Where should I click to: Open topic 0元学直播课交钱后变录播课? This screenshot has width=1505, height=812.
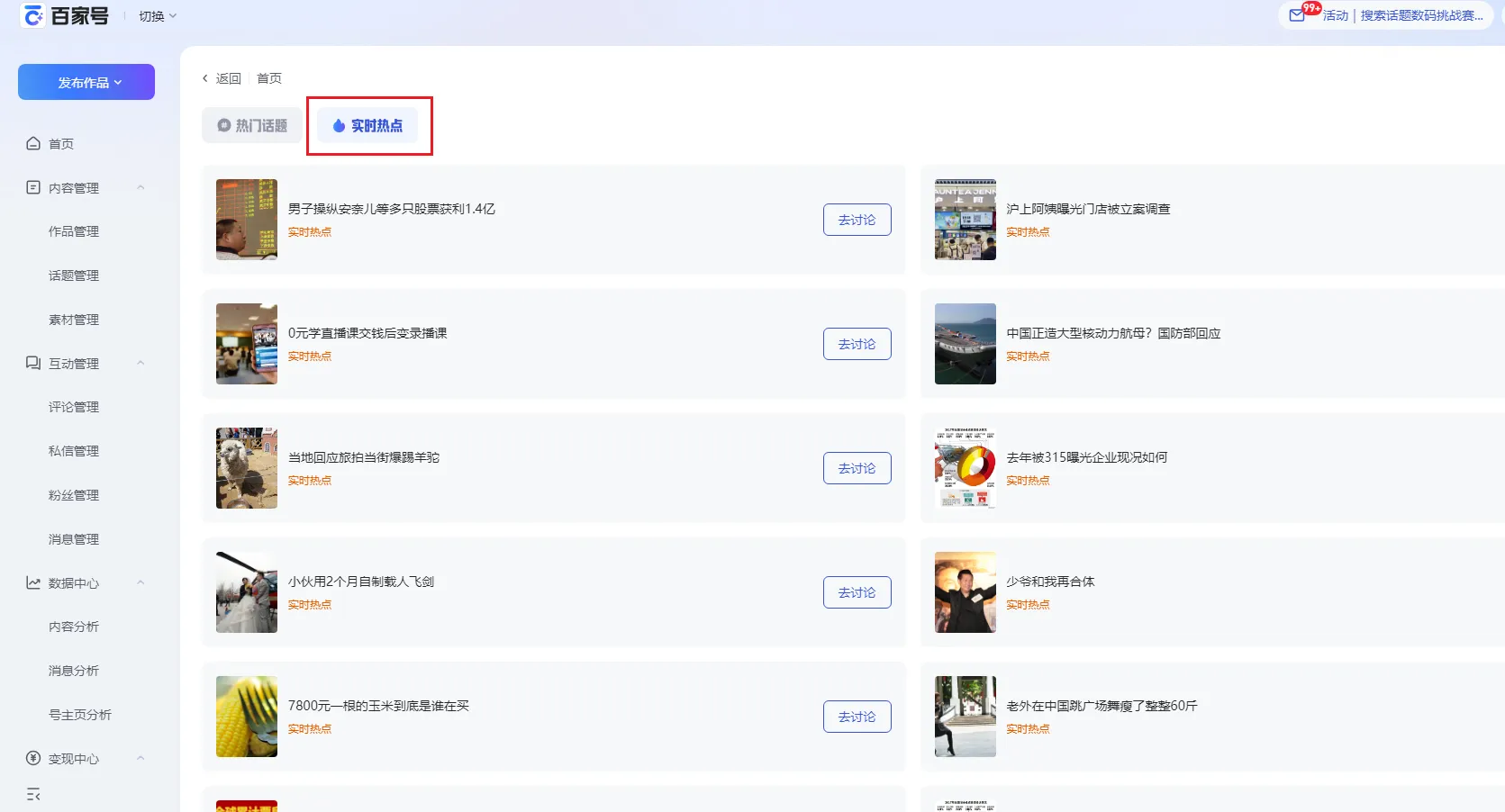pyautogui.click(x=367, y=333)
